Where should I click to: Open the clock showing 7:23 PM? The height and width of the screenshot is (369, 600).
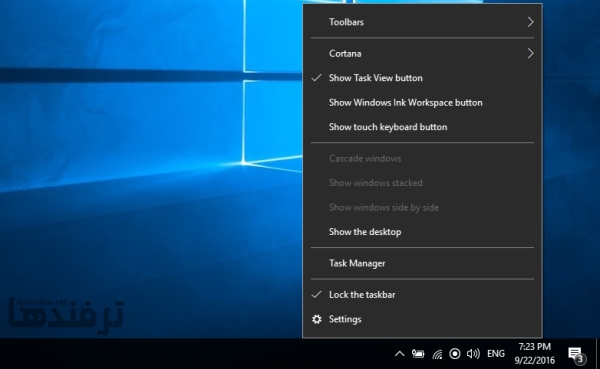[535, 353]
